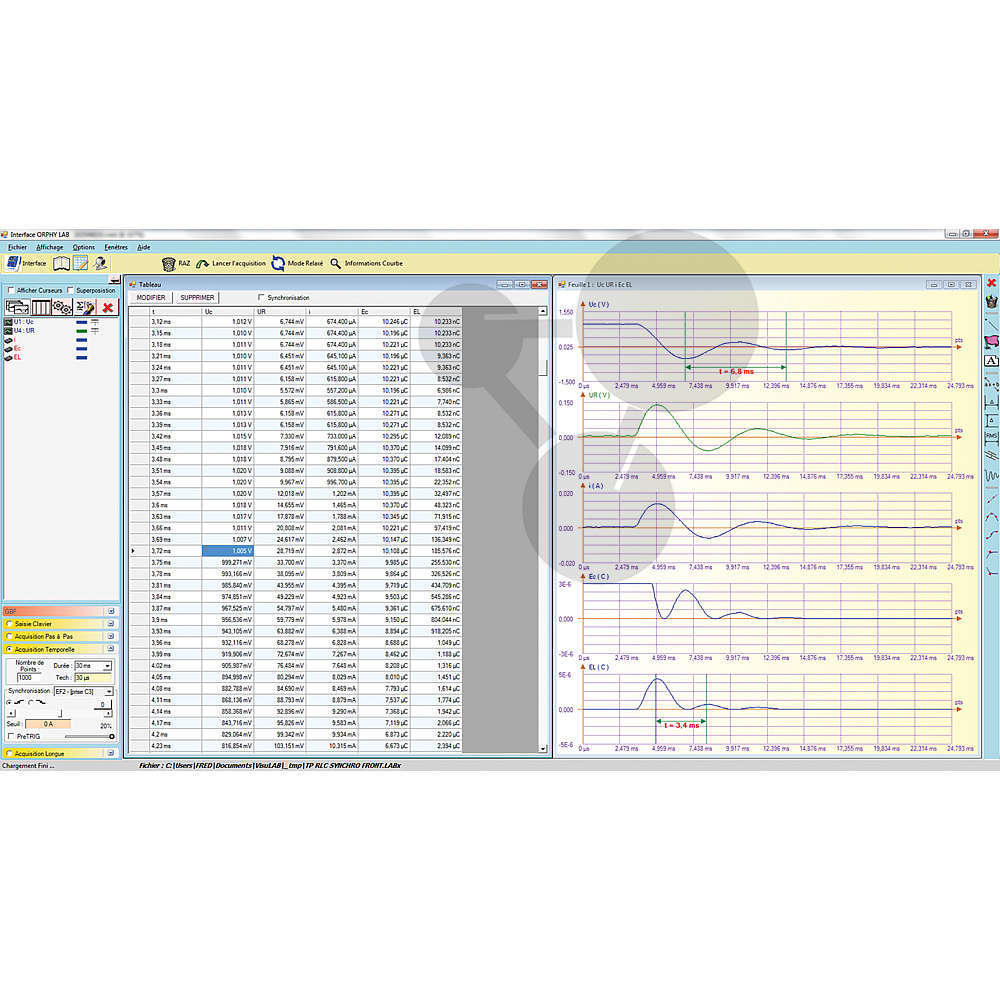Viewport: 1000px width, 1000px height.
Task: Select the Saisie Clavier radio button
Action: (9, 624)
